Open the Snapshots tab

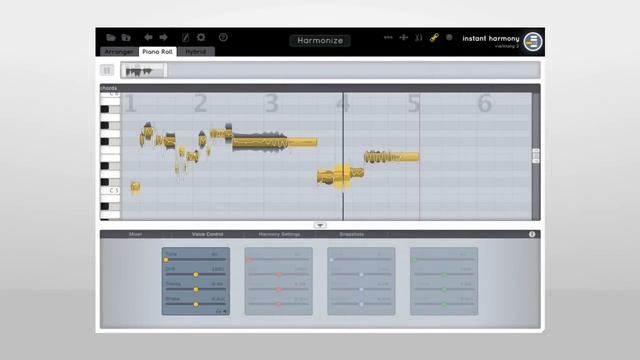click(351, 234)
